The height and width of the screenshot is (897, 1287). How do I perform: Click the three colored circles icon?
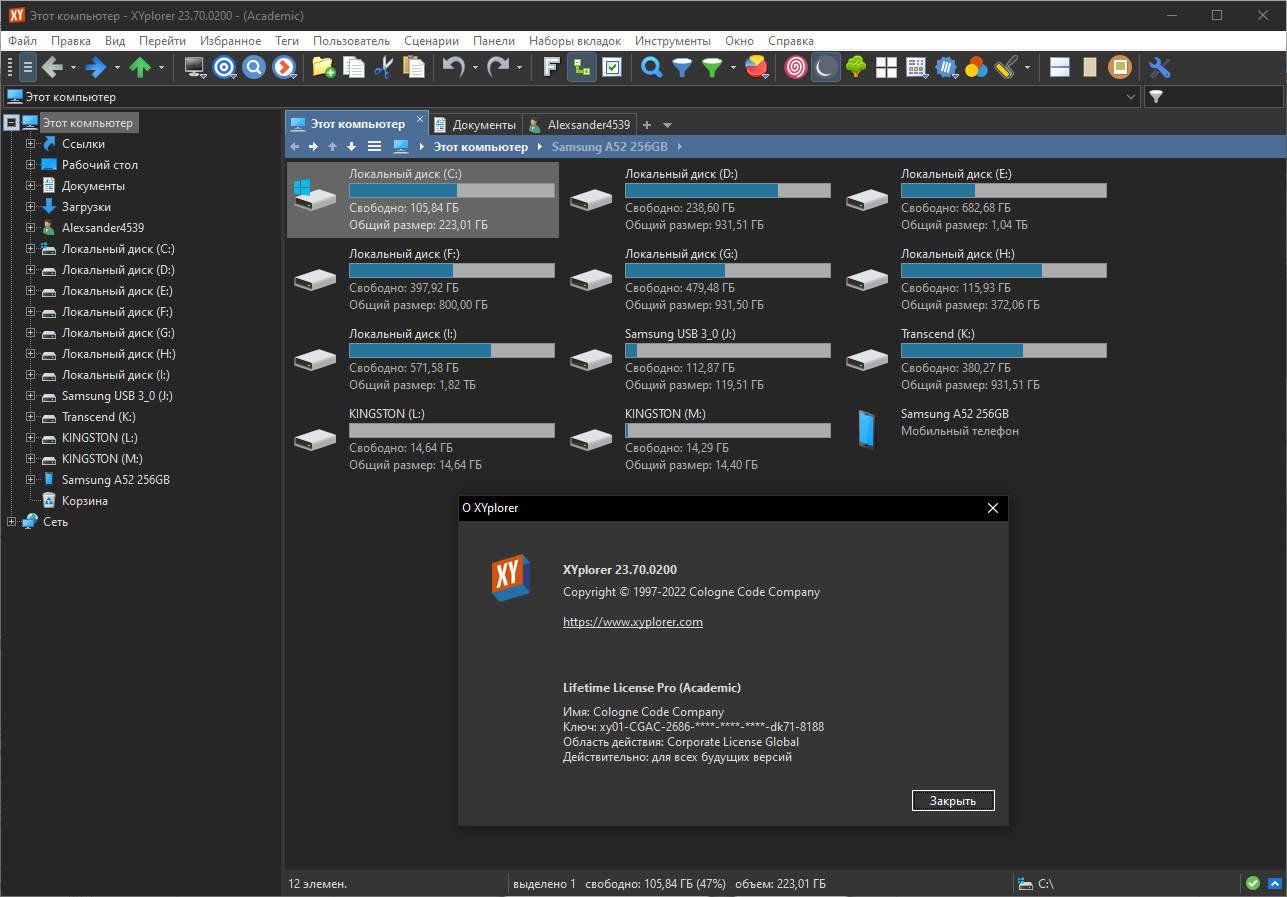point(976,68)
